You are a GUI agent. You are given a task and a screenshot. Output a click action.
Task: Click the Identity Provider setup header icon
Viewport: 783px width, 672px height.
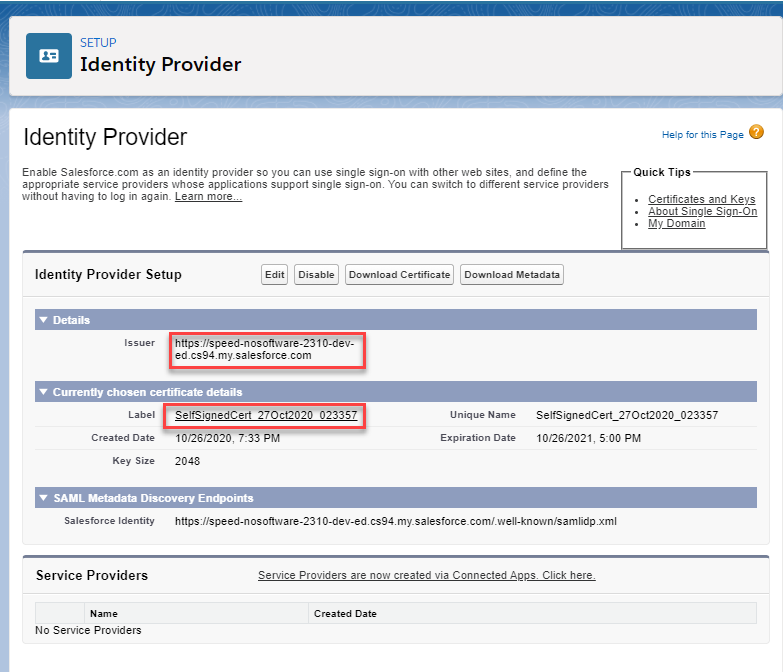(49, 56)
